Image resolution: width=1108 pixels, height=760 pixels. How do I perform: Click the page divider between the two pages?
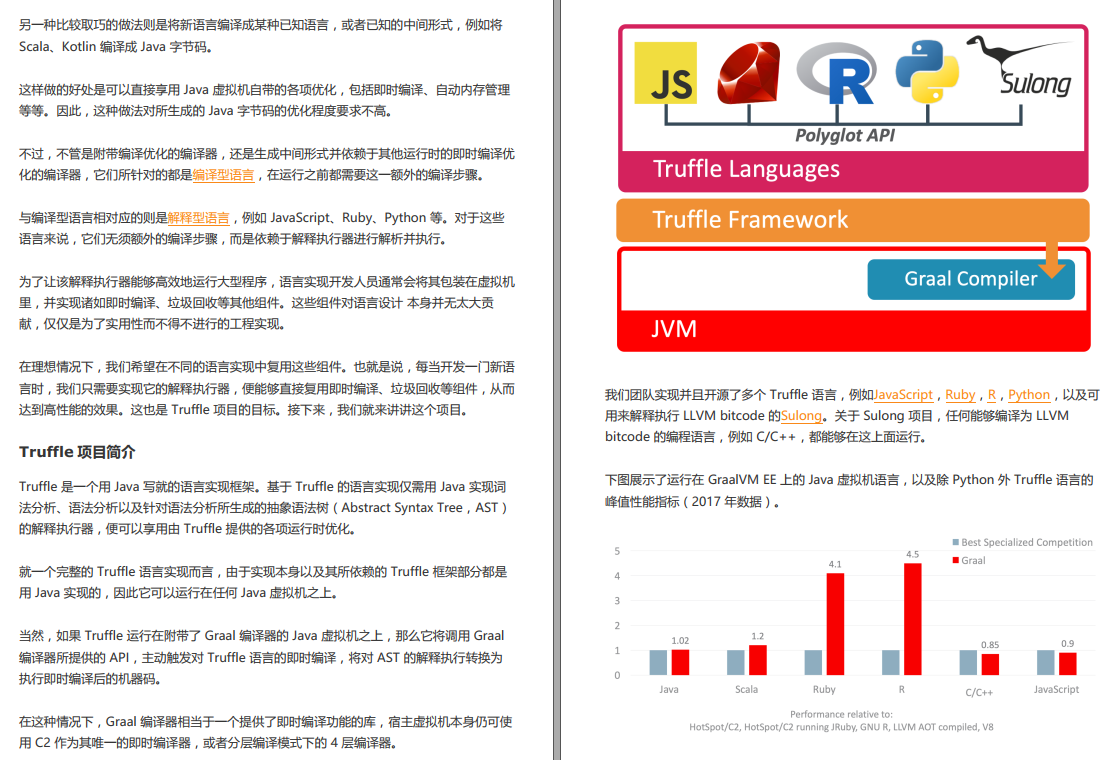point(557,380)
